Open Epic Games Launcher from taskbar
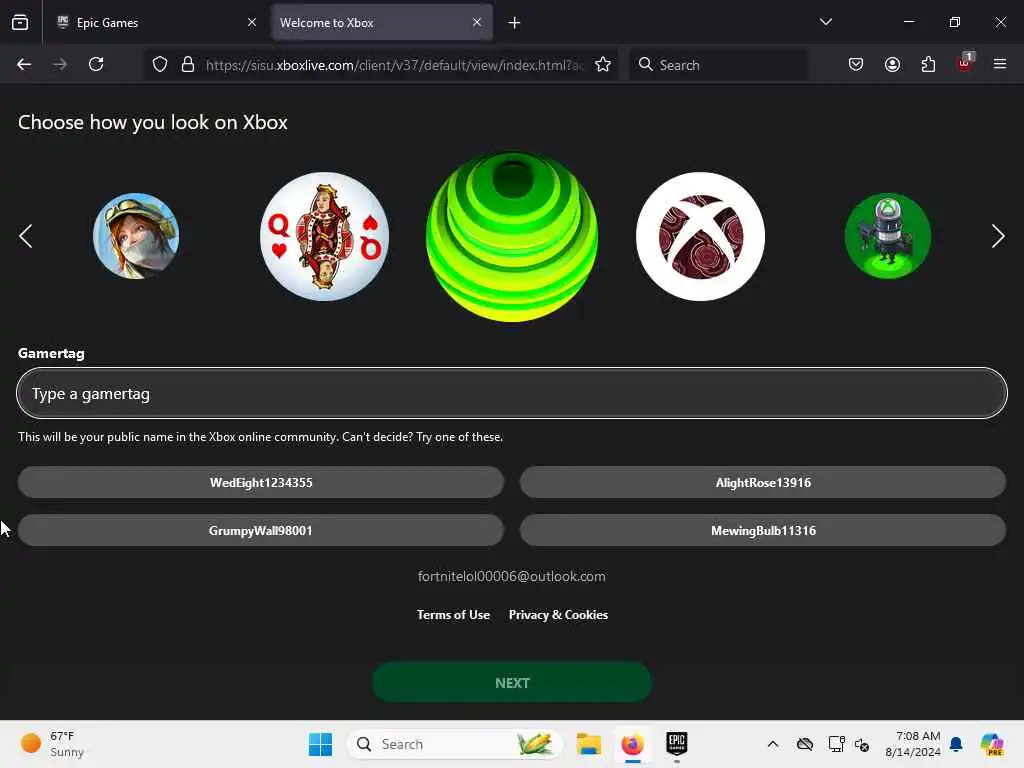Image resolution: width=1024 pixels, height=768 pixels. (677, 744)
